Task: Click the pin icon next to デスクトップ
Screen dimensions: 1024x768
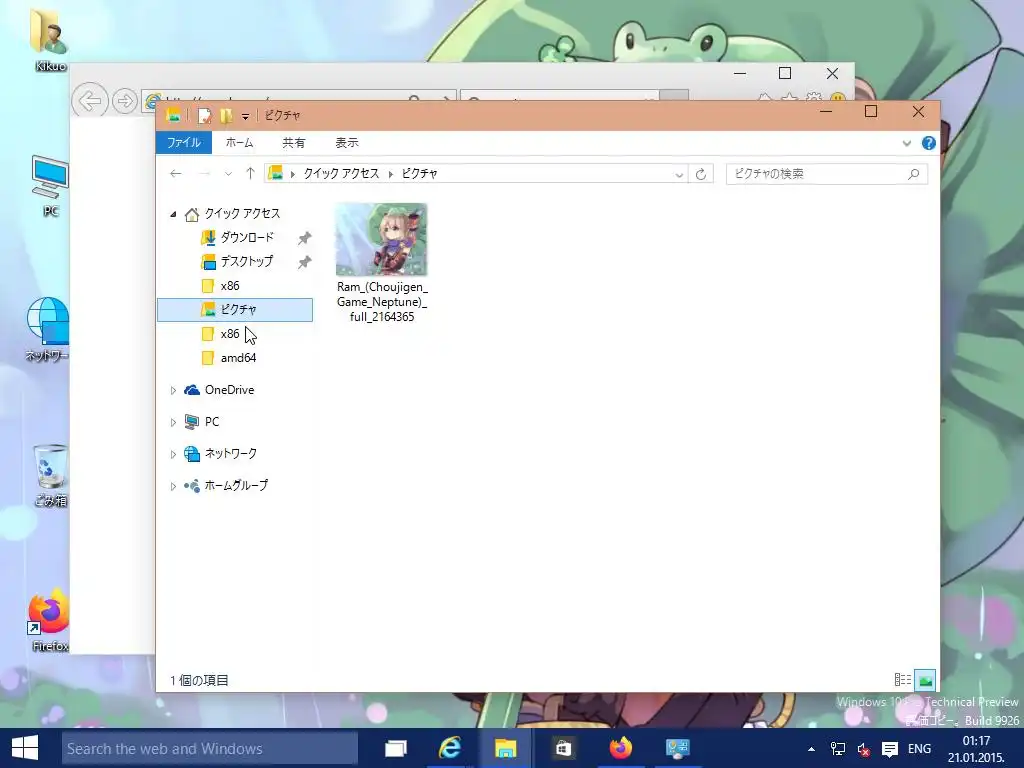Action: pos(304,263)
